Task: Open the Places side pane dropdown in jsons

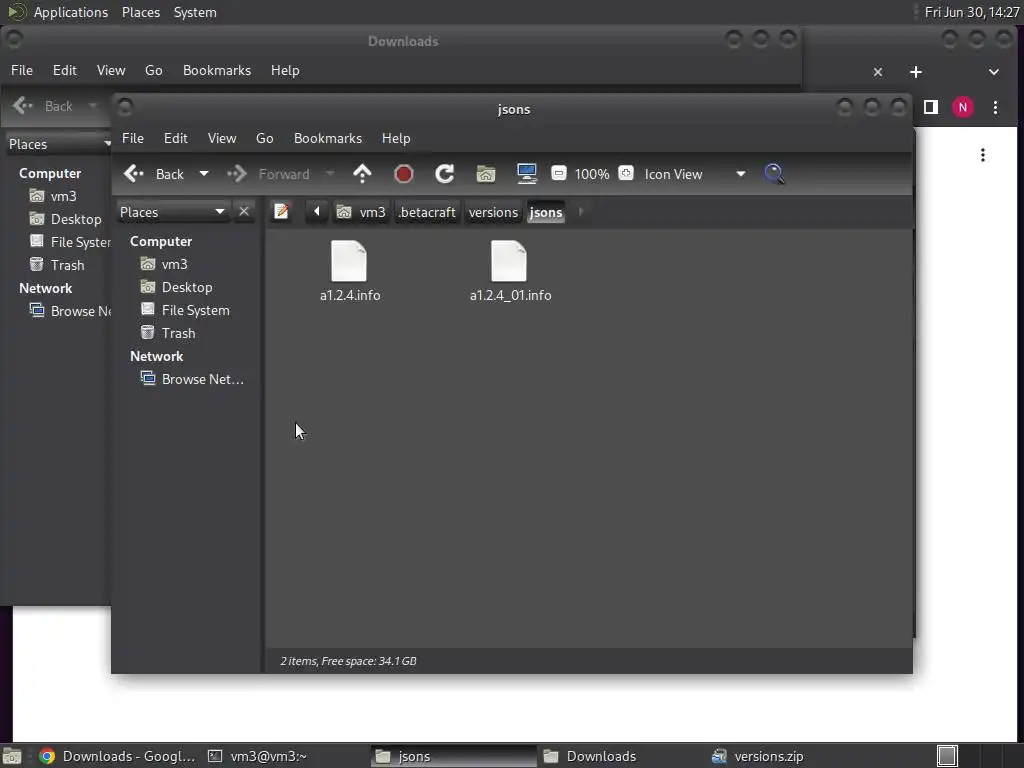Action: click(172, 212)
